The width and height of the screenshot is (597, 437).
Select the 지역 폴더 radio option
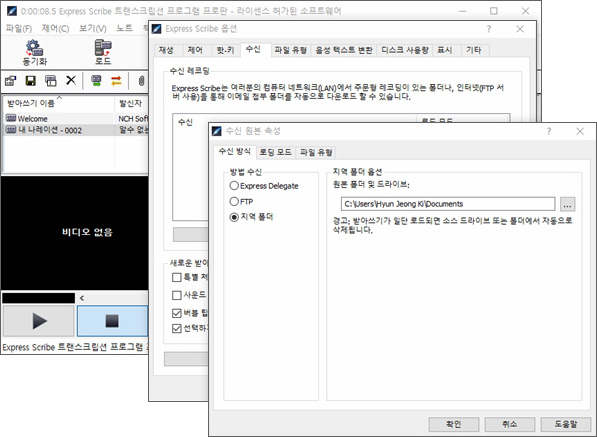coord(234,217)
